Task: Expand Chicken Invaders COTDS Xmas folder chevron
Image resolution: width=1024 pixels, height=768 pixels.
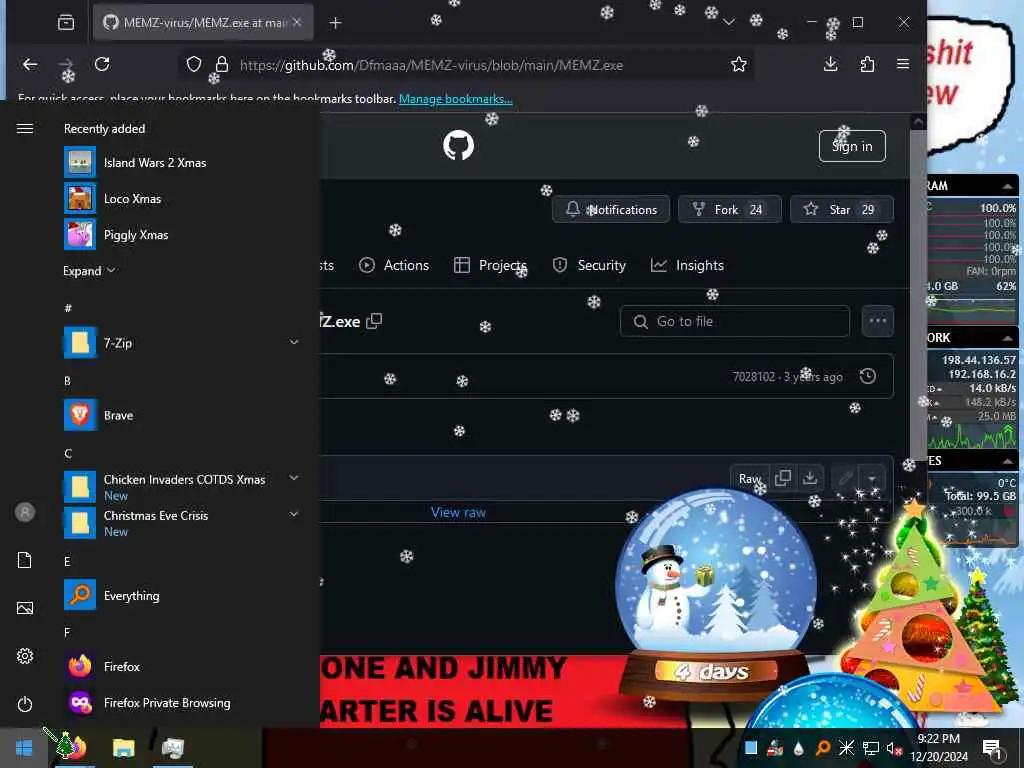Action: pos(294,478)
